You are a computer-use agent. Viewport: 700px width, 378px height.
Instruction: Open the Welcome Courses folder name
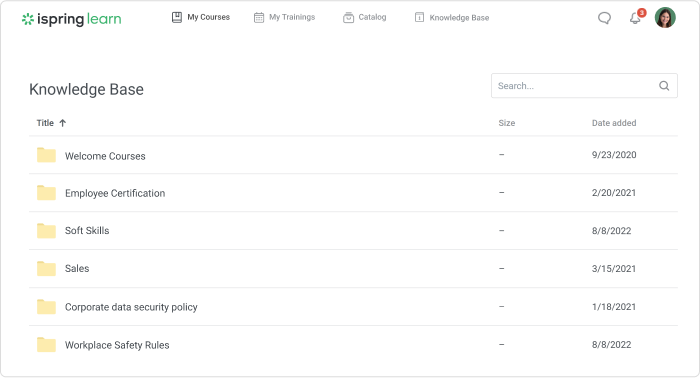pyautogui.click(x=105, y=156)
